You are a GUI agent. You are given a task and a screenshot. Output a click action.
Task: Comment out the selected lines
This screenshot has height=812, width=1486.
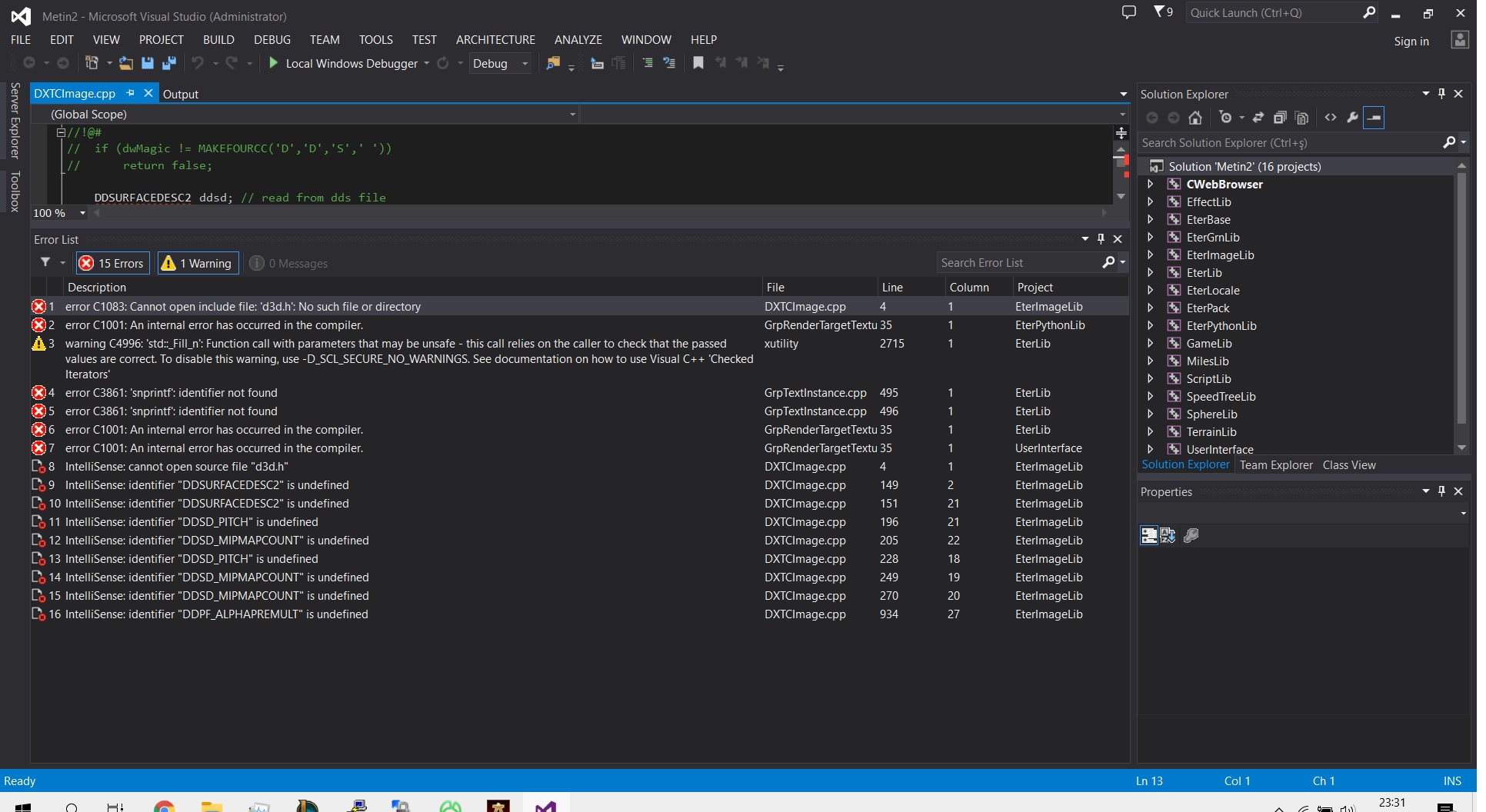click(648, 63)
